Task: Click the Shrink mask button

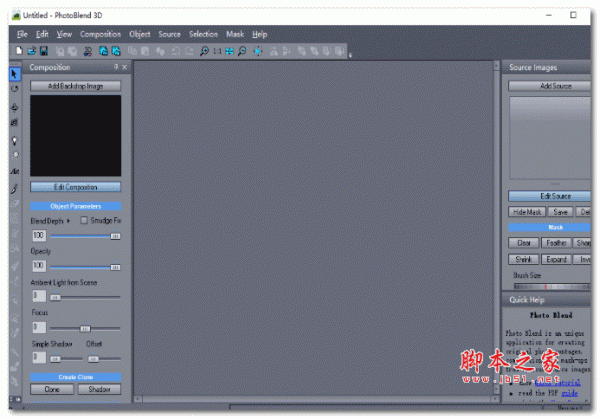Action: tap(524, 259)
